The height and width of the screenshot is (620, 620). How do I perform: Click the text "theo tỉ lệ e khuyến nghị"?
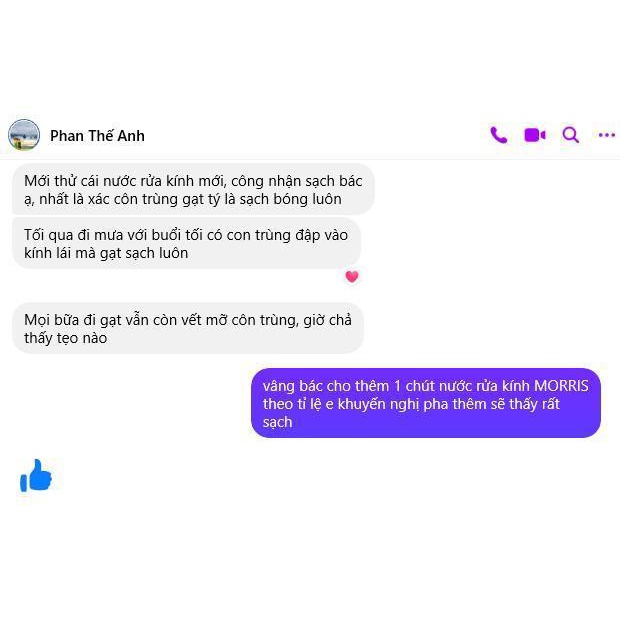(341, 405)
